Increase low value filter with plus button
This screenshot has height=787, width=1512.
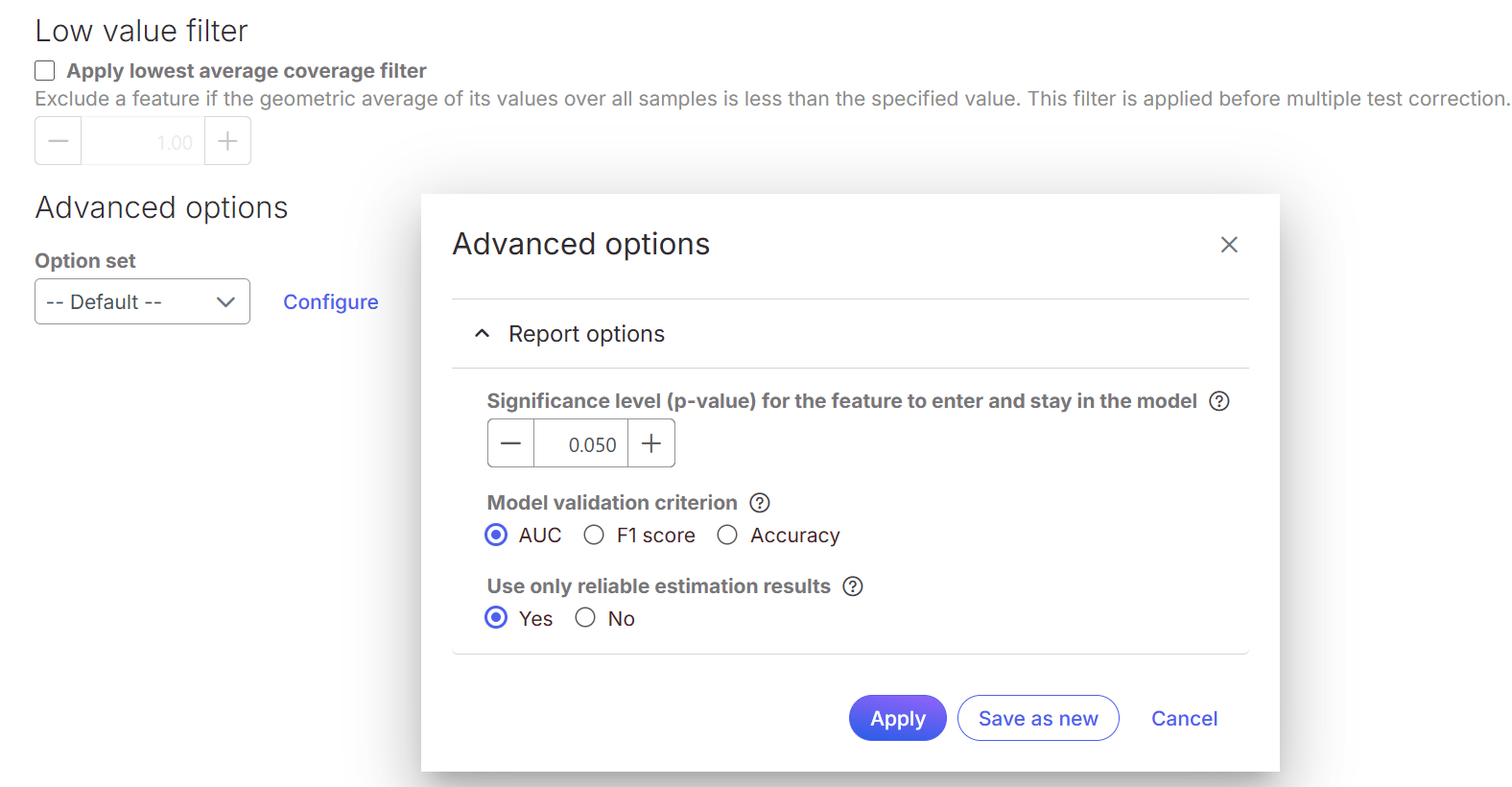tap(227, 141)
